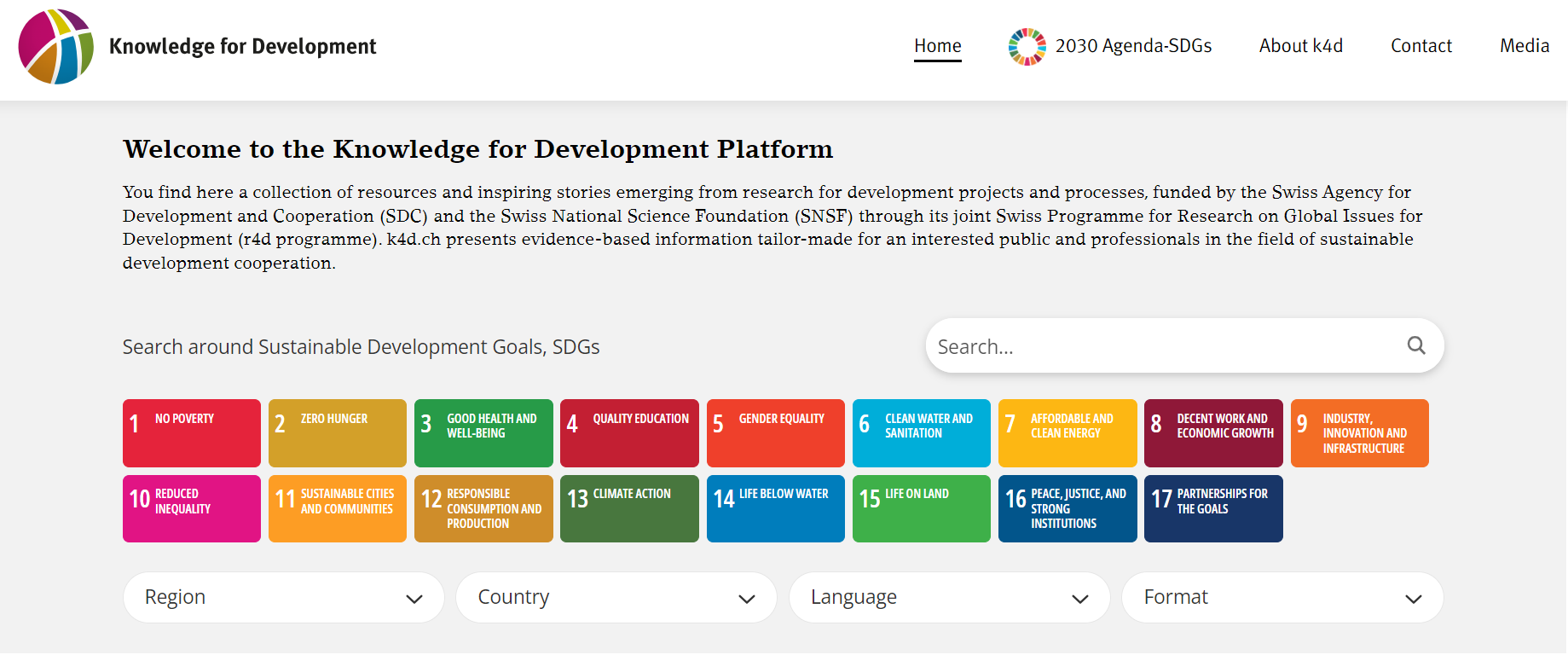Open the Media link

coord(1524,46)
